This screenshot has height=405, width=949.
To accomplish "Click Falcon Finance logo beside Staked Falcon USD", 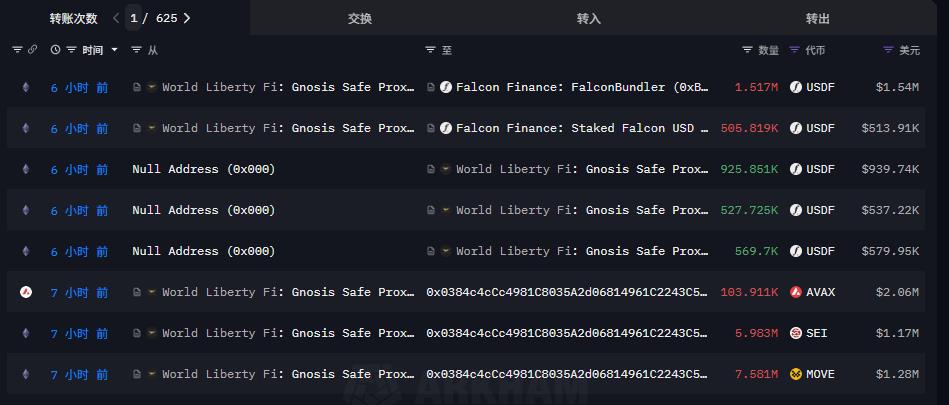I will click(446, 128).
